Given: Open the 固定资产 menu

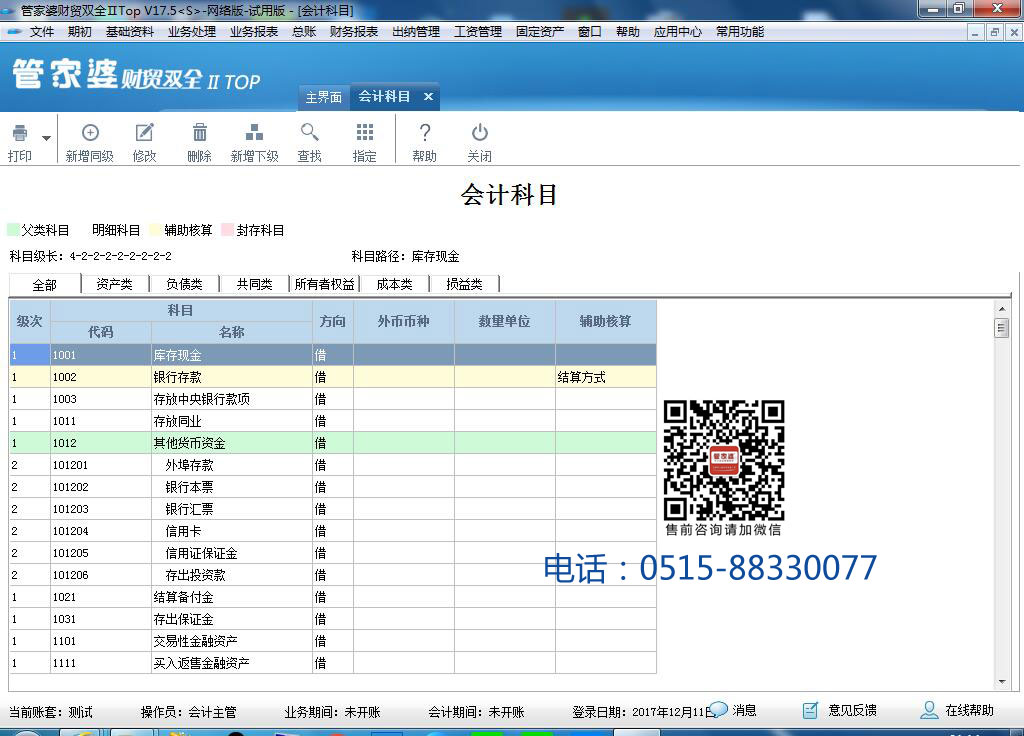Looking at the screenshot, I should pyautogui.click(x=540, y=31).
